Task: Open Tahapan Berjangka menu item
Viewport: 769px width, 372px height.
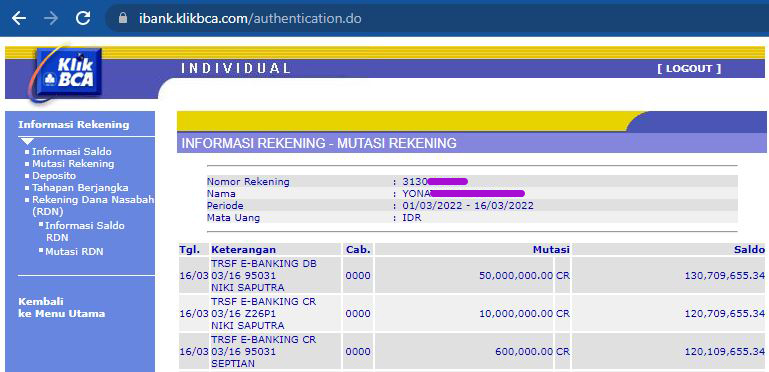Action: (80, 188)
